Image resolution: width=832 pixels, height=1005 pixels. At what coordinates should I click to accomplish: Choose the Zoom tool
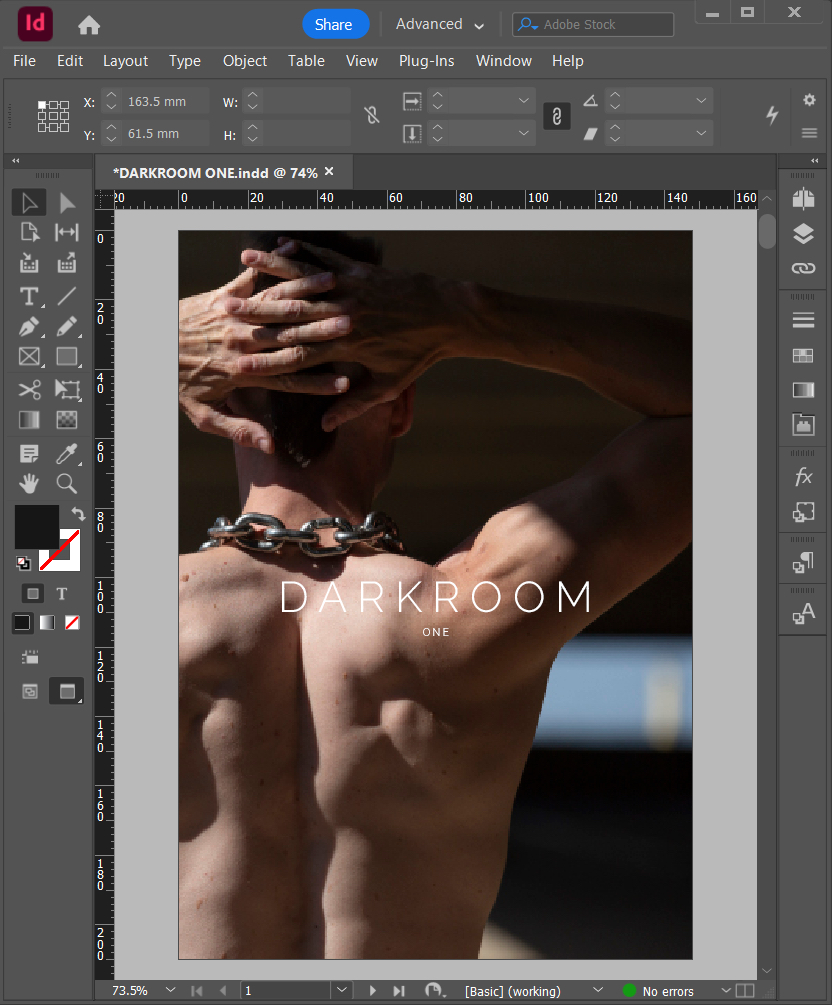point(67,484)
